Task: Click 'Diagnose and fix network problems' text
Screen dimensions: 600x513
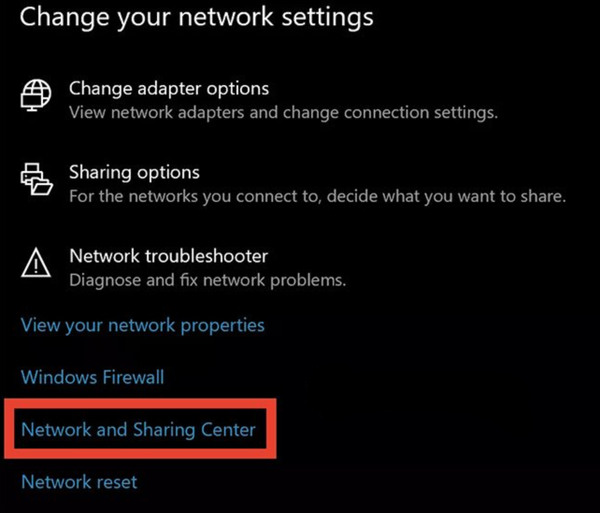Action: coord(207,281)
